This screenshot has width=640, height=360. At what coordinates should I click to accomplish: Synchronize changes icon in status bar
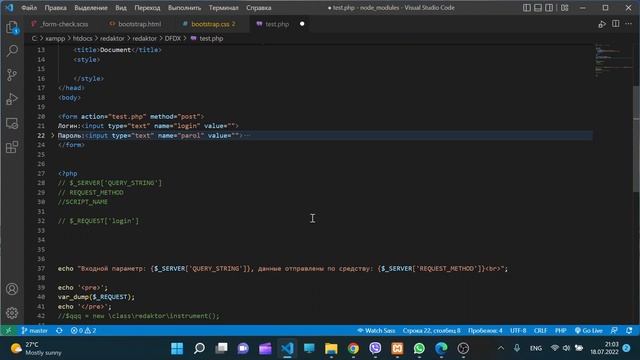[59, 331]
